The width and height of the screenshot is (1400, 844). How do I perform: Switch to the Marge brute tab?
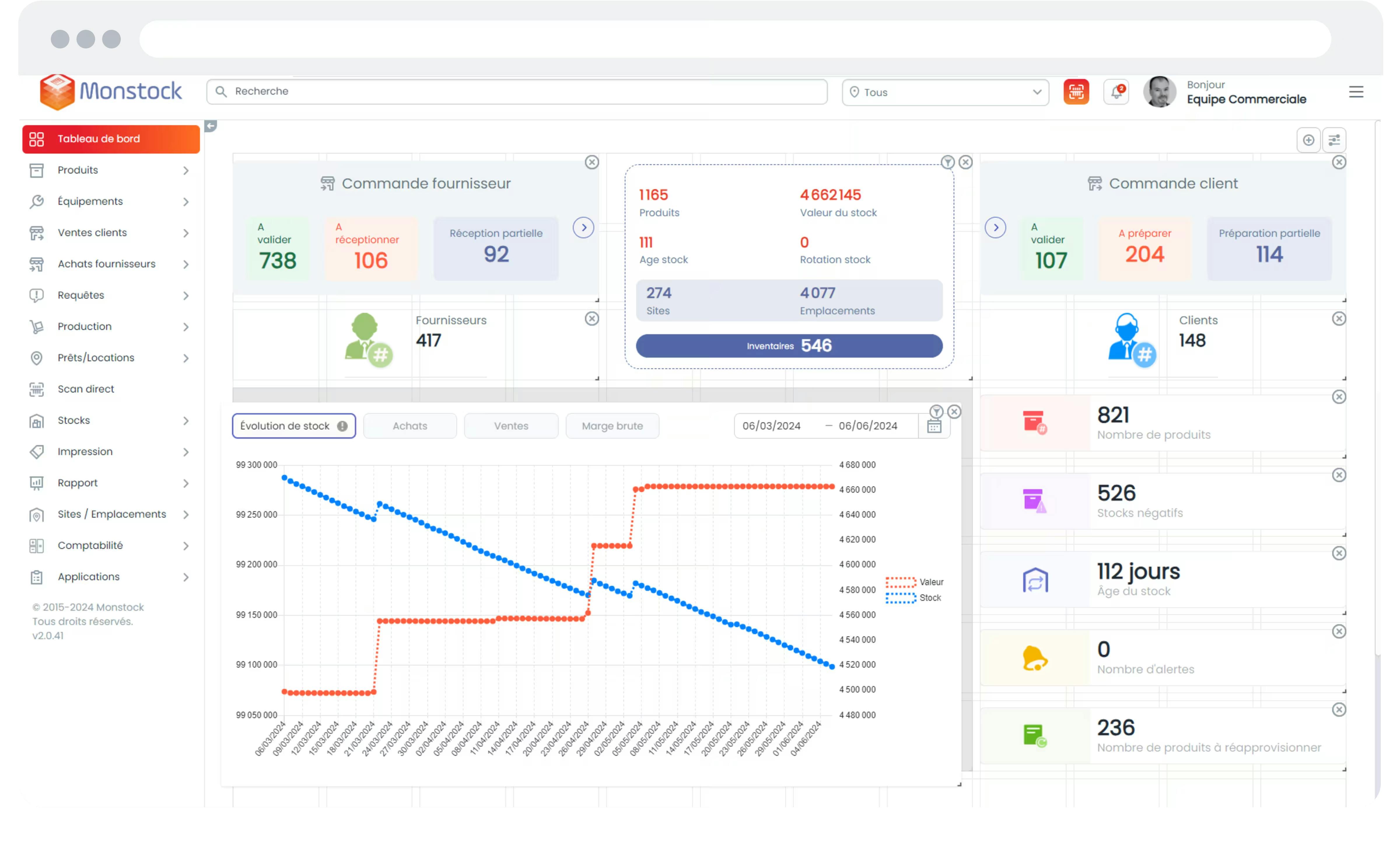point(612,426)
